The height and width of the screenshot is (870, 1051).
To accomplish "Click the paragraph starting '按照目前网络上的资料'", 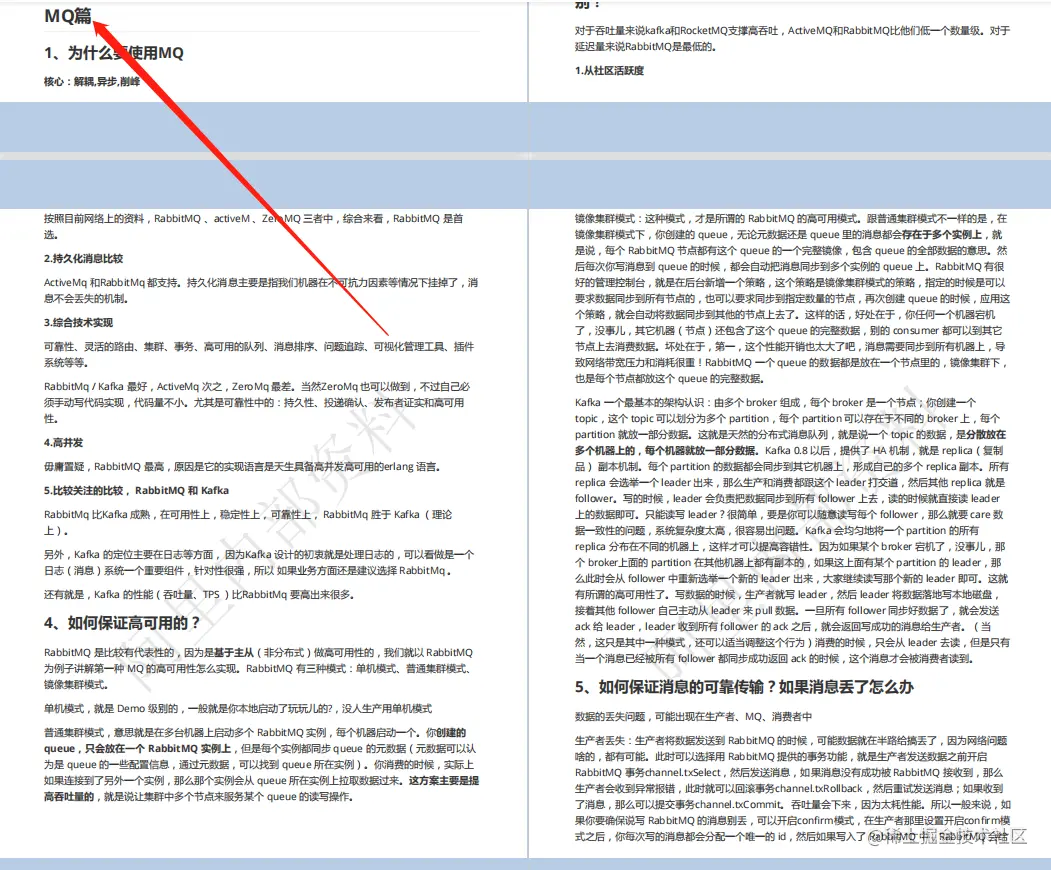I will coord(253,227).
